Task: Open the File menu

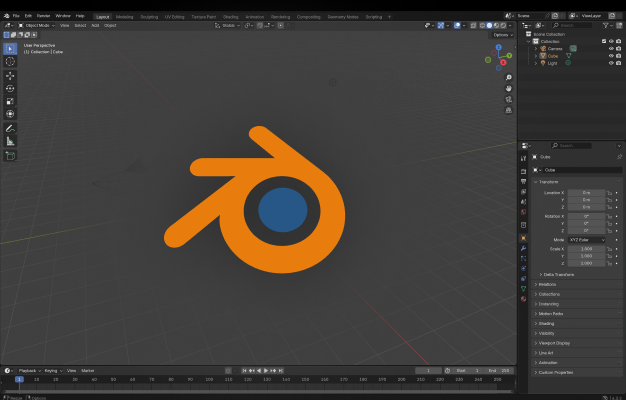Action: point(16,16)
